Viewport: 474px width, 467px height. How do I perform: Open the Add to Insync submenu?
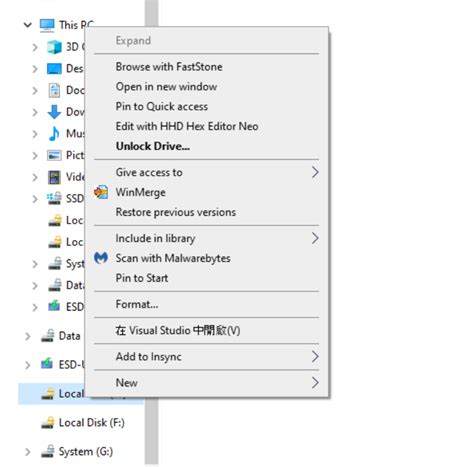tap(206, 357)
